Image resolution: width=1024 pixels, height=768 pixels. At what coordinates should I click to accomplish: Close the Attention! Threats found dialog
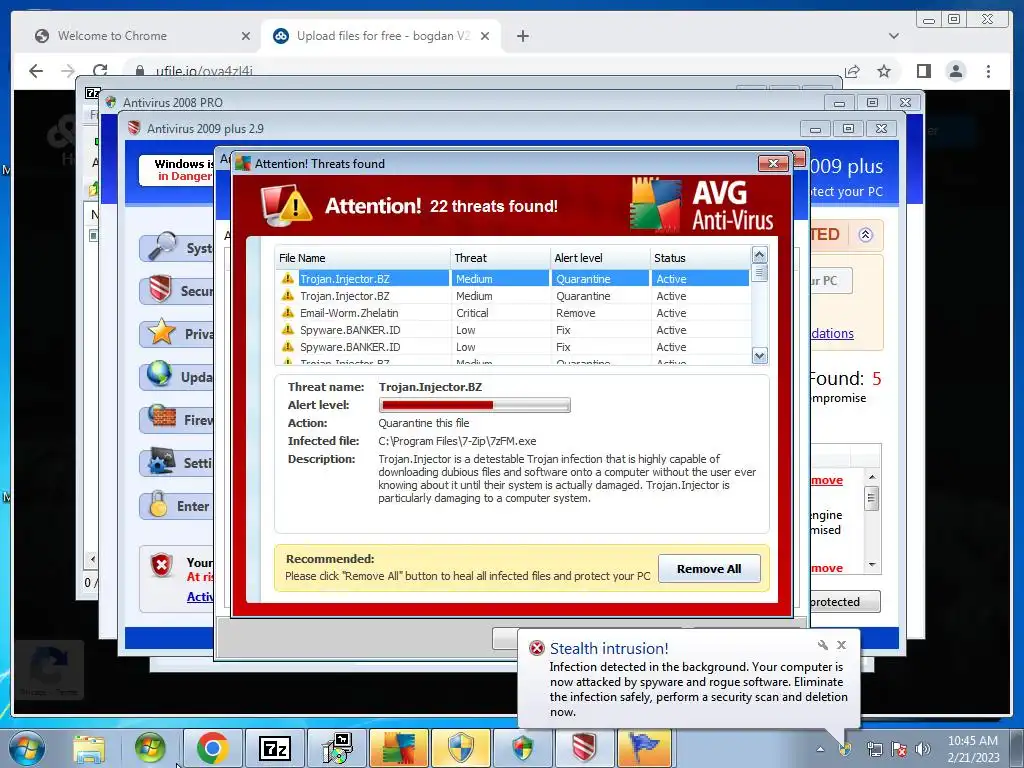tap(773, 163)
